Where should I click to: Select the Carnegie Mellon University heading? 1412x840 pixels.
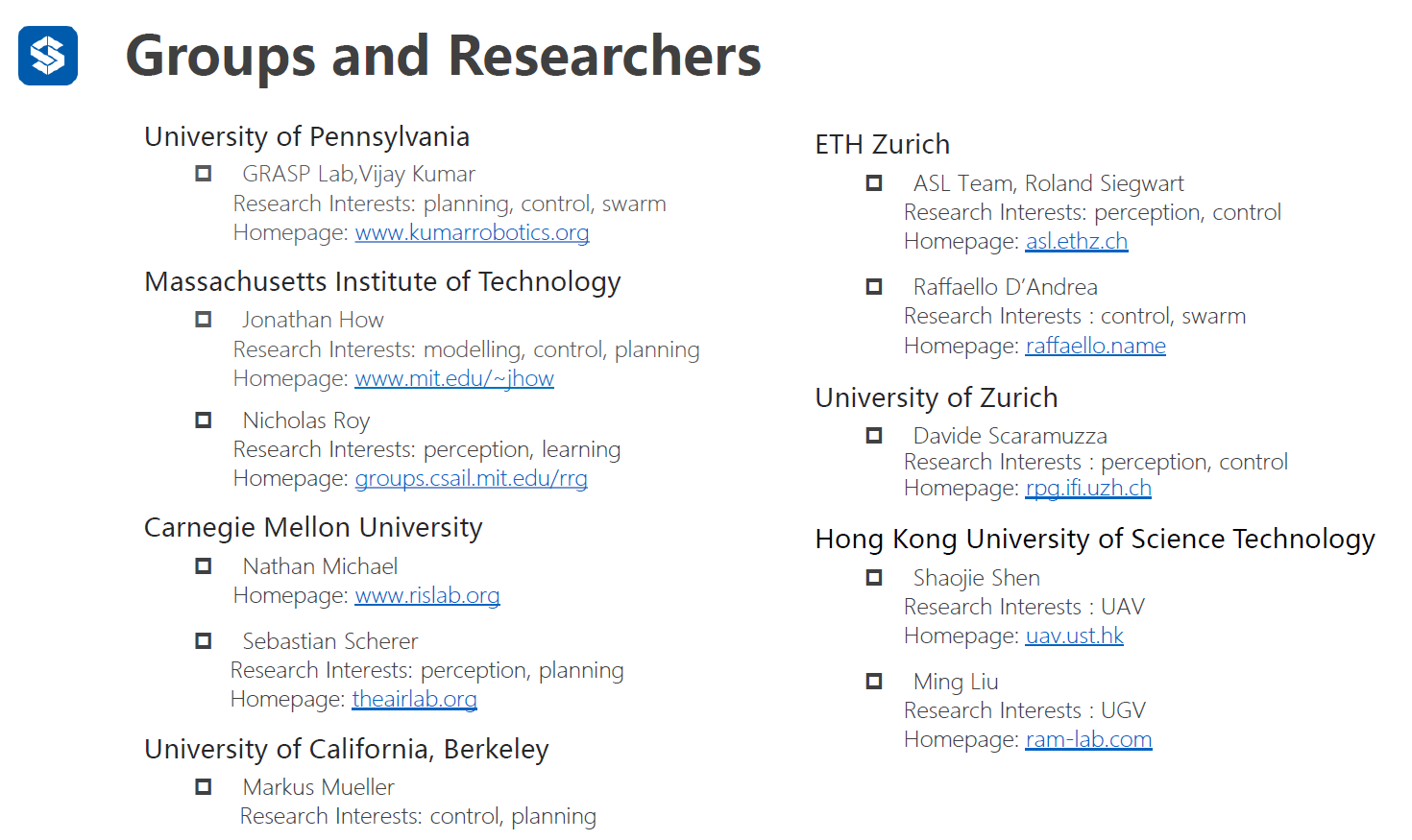pyautogui.click(x=313, y=528)
